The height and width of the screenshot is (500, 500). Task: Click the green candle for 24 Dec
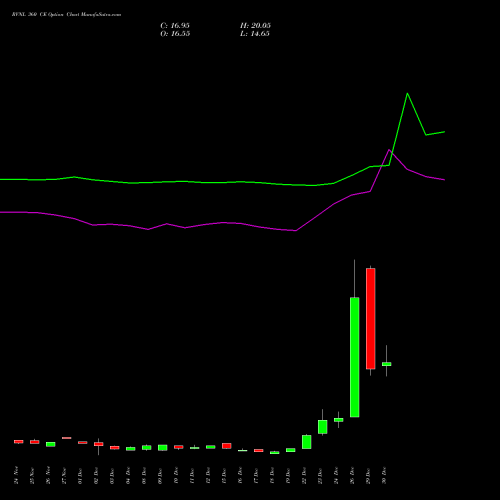[x=339, y=420]
